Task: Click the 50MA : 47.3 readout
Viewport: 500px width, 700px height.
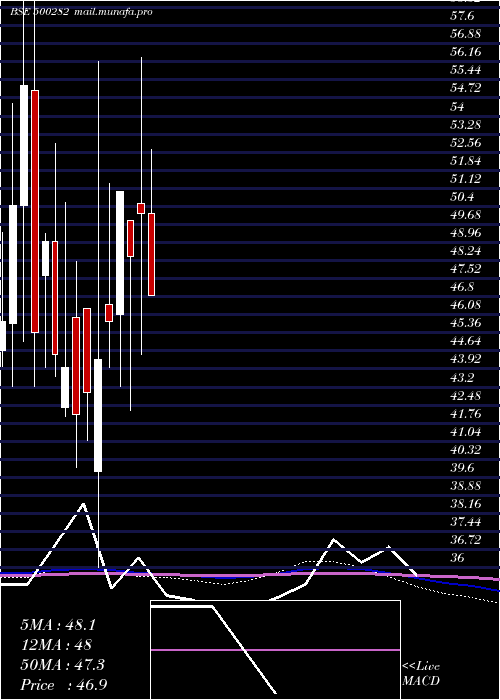Action: [x=62, y=665]
